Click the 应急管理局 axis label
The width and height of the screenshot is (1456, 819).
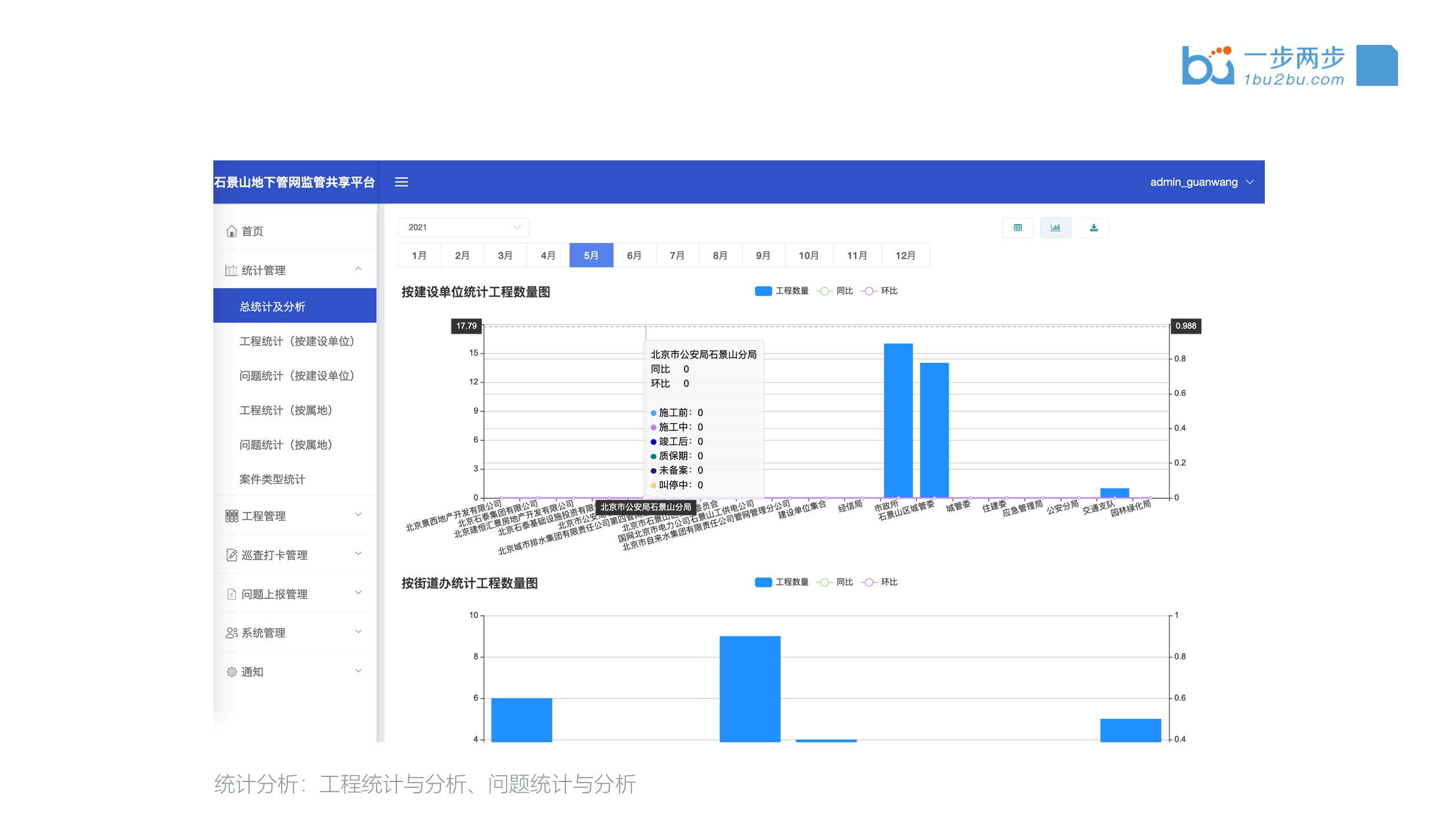pos(1022,508)
